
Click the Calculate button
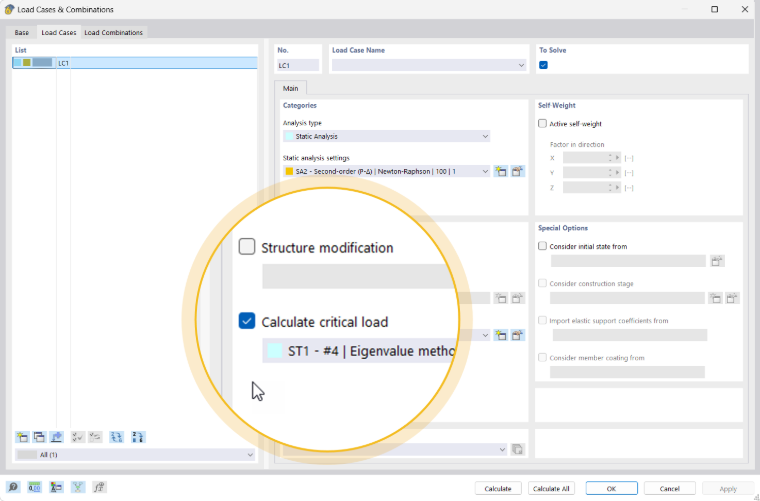pyautogui.click(x=498, y=488)
